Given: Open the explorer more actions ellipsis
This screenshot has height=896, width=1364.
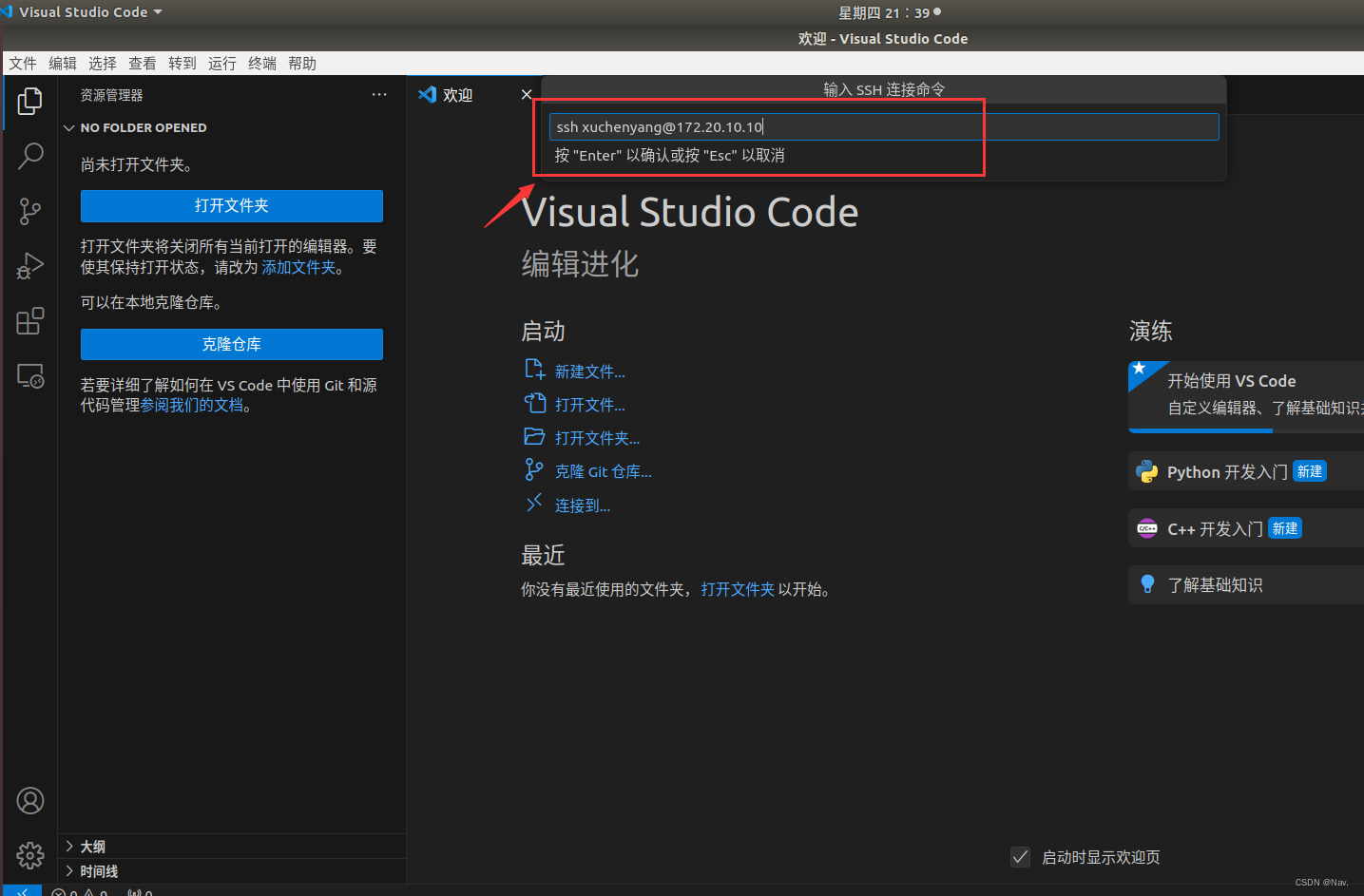Looking at the screenshot, I should [379, 95].
